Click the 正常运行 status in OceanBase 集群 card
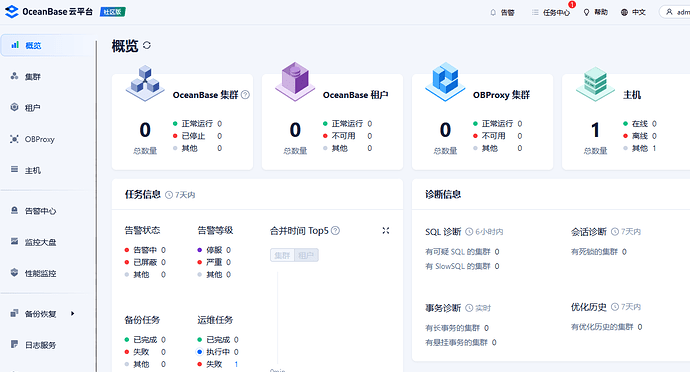The height and width of the screenshot is (372, 690). 197,124
